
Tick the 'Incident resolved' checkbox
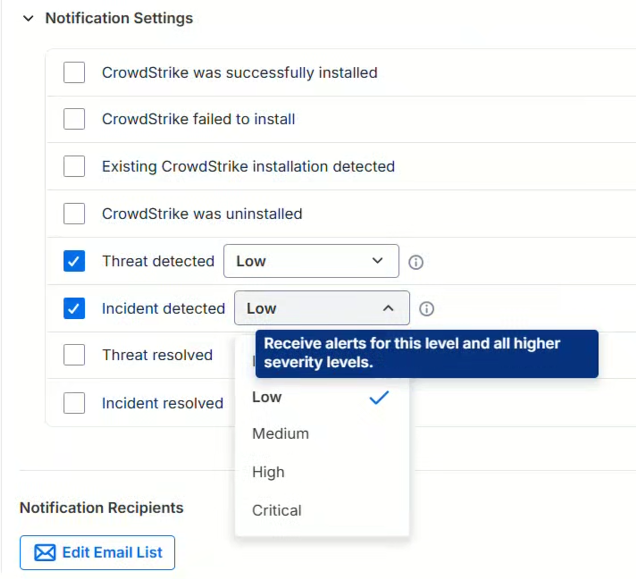74,403
